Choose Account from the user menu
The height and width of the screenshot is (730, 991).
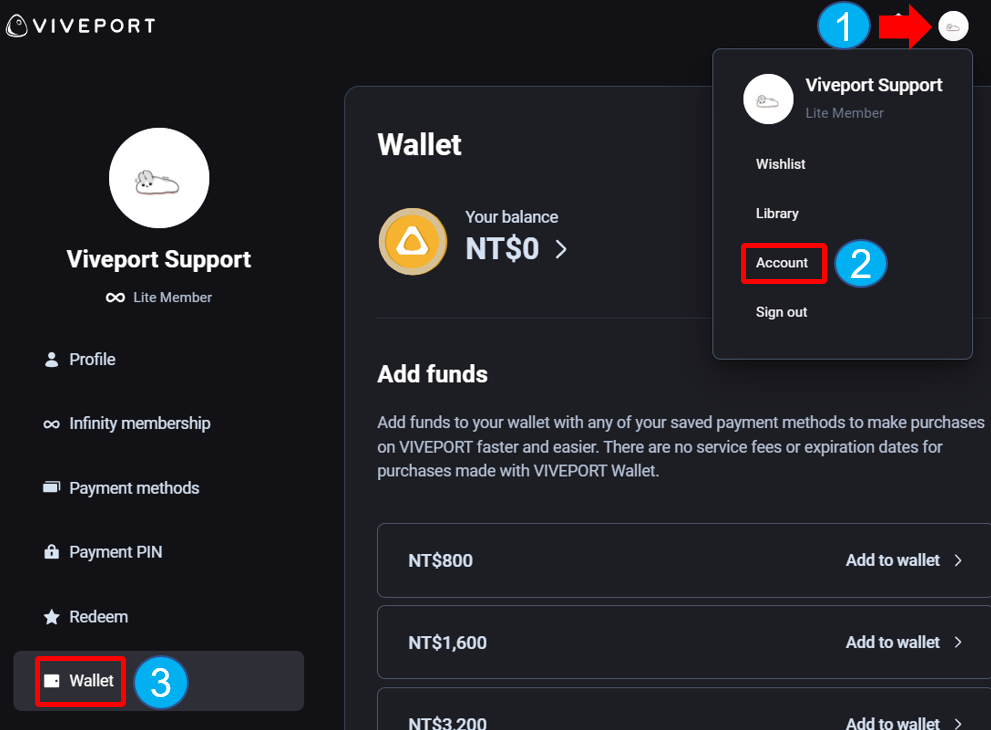coord(782,263)
